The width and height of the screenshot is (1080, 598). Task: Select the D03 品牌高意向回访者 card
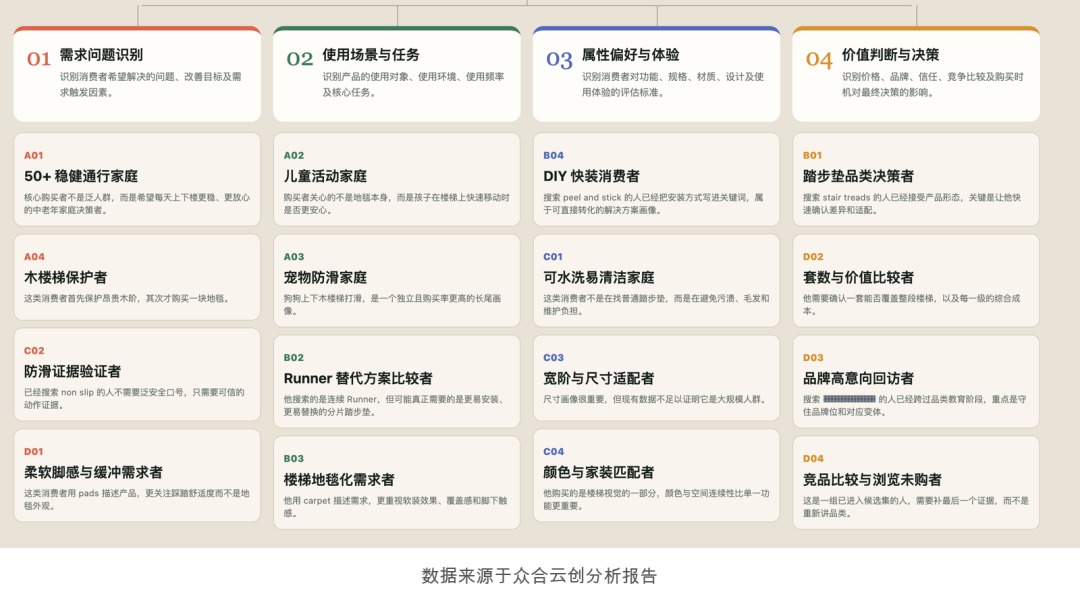pyautogui.click(x=916, y=382)
